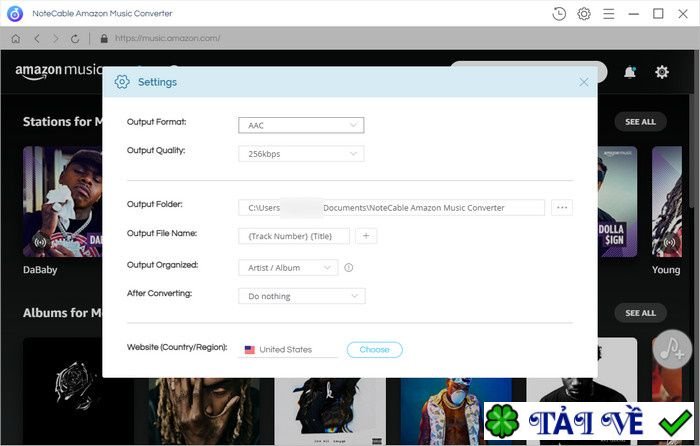Go to the home page icon
The image size is (700, 446).
15,38
